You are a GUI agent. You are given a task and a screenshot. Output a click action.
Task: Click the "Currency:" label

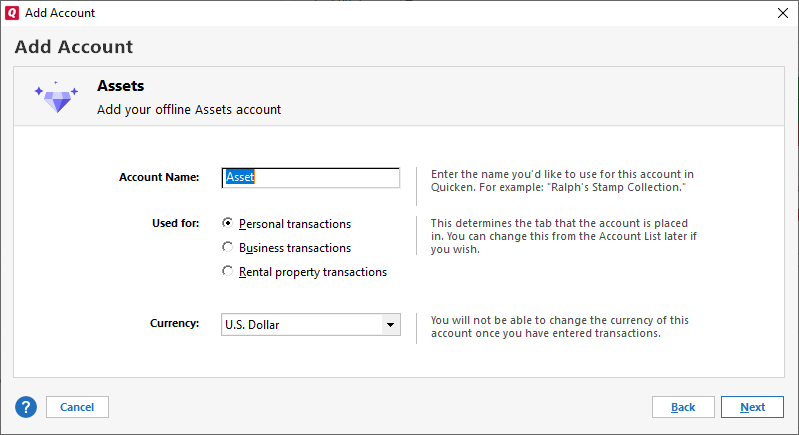(x=175, y=324)
